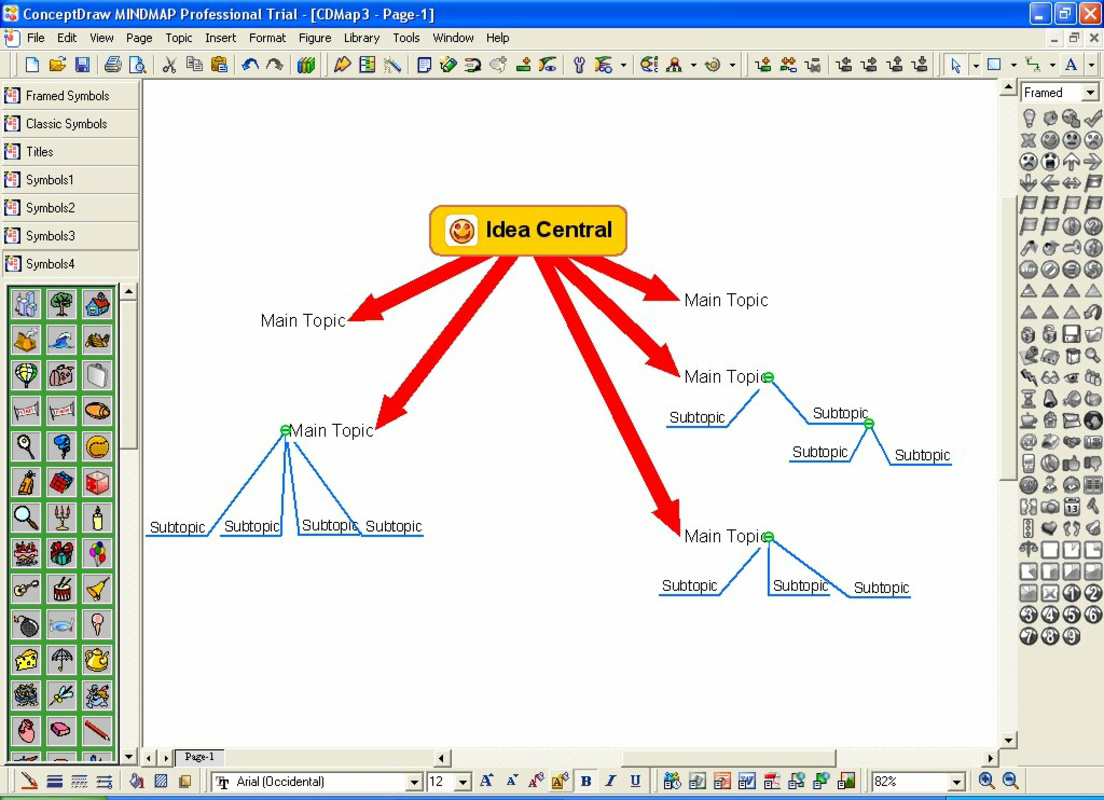1104x800 pixels.
Task: Open the Framed symbols dropdown
Action: [x=1089, y=92]
